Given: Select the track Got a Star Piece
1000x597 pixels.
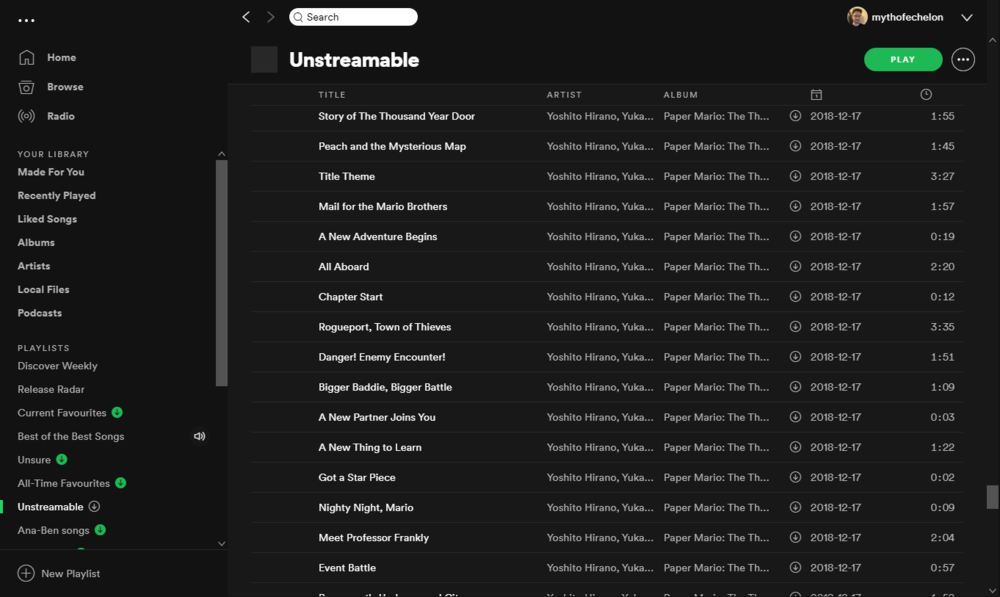Looking at the screenshot, I should click(x=357, y=477).
